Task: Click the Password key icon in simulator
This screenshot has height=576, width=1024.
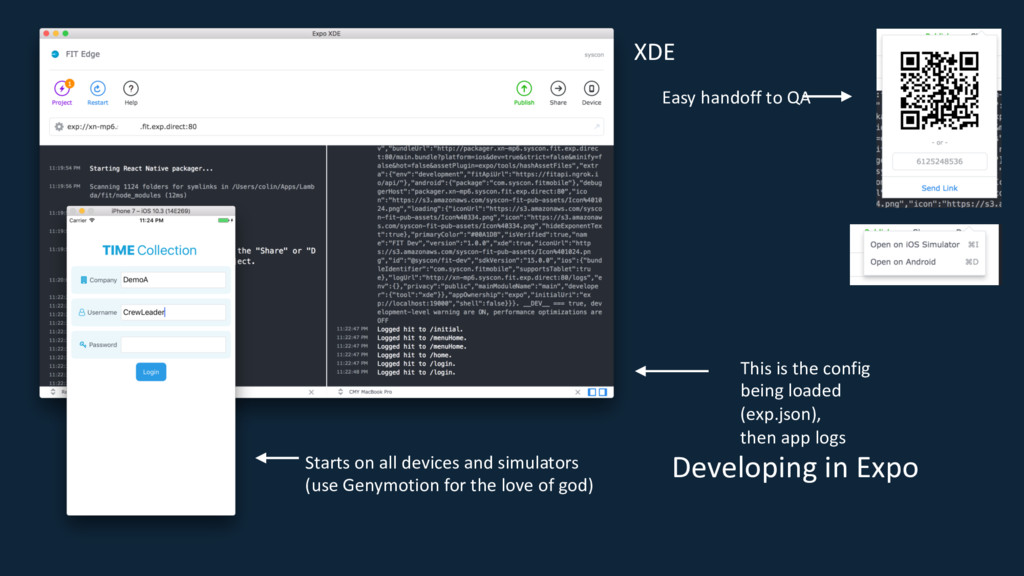Action: pyautogui.click(x=83, y=344)
